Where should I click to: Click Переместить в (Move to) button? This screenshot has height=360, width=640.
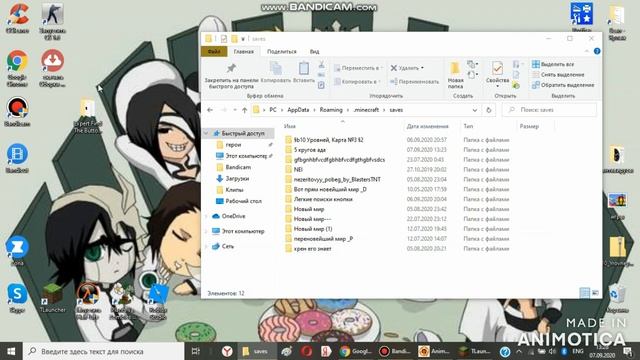358,68
